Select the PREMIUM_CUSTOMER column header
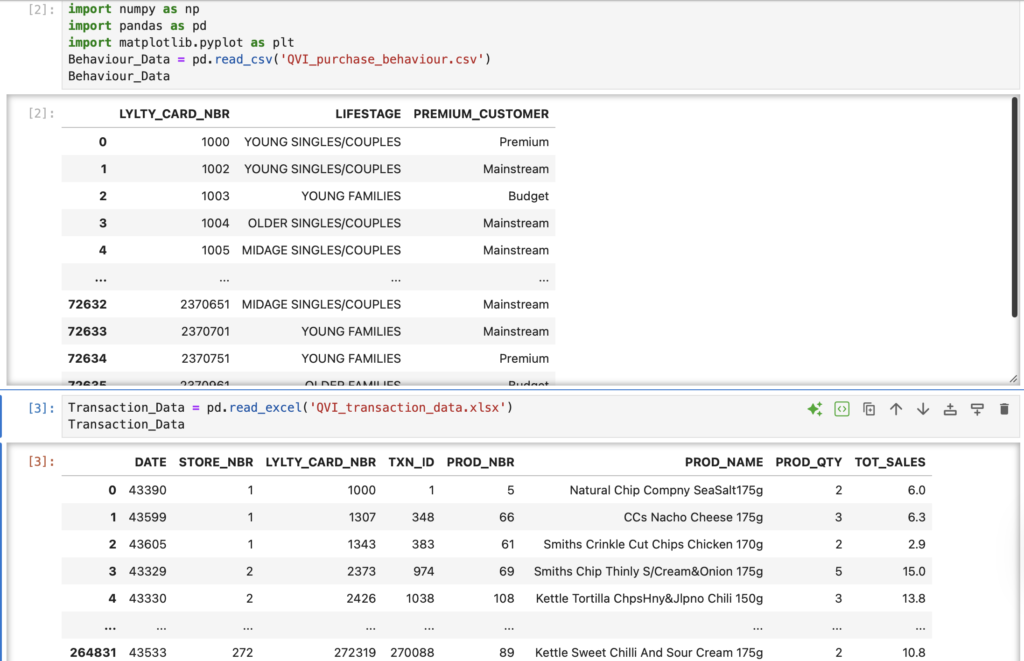Image resolution: width=1024 pixels, height=661 pixels. 480,114
